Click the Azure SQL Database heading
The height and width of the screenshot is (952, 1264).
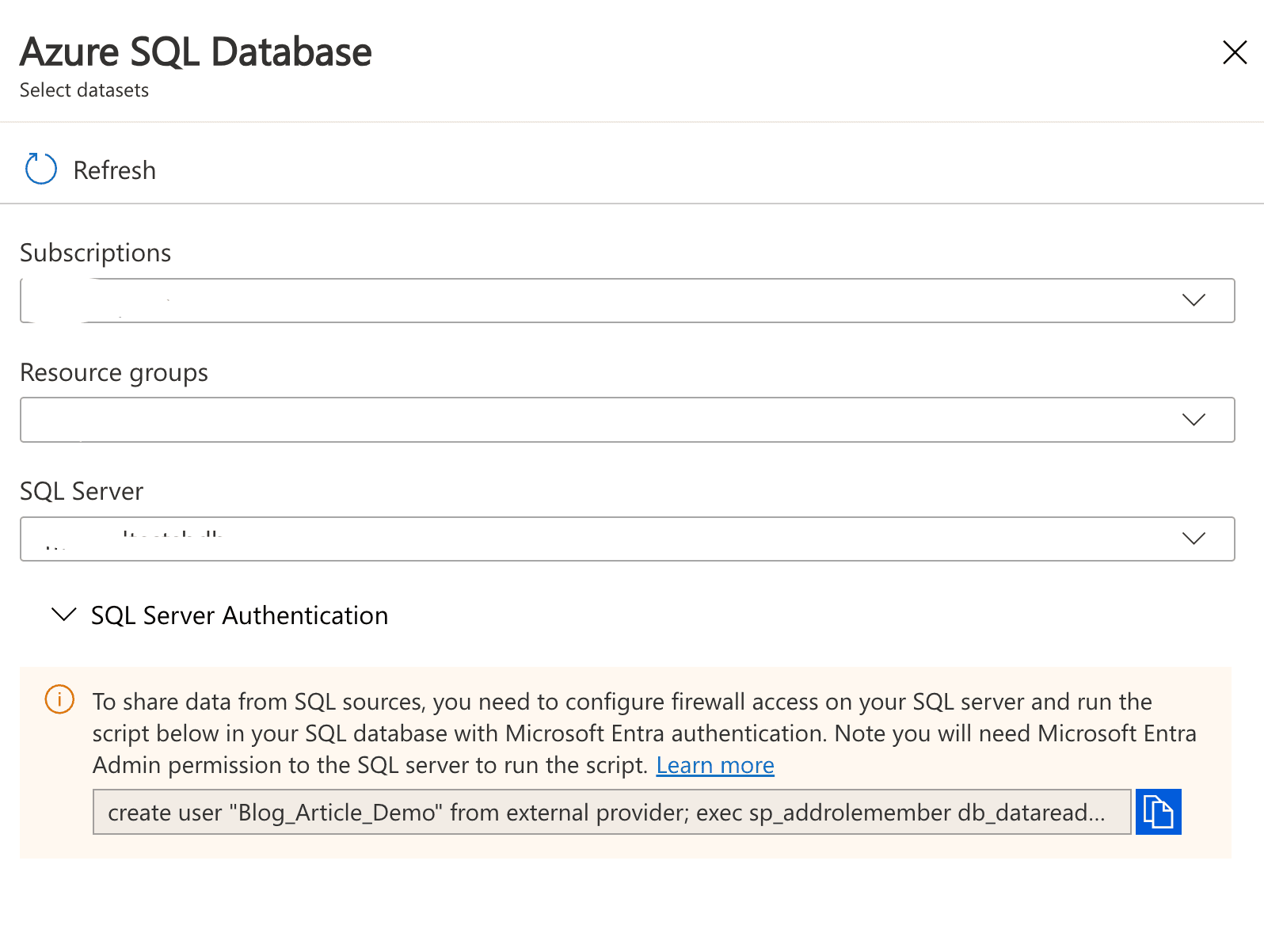(196, 52)
